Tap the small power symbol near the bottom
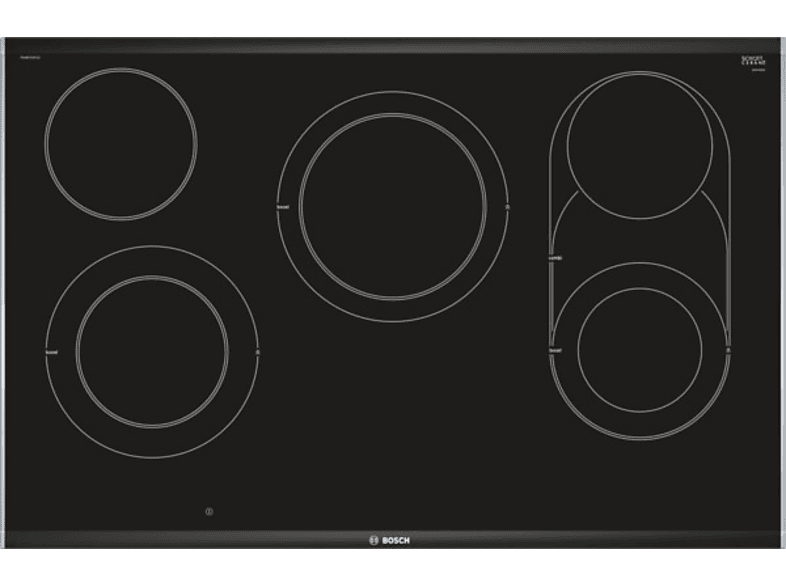This screenshot has height=587, width=786. (x=208, y=513)
